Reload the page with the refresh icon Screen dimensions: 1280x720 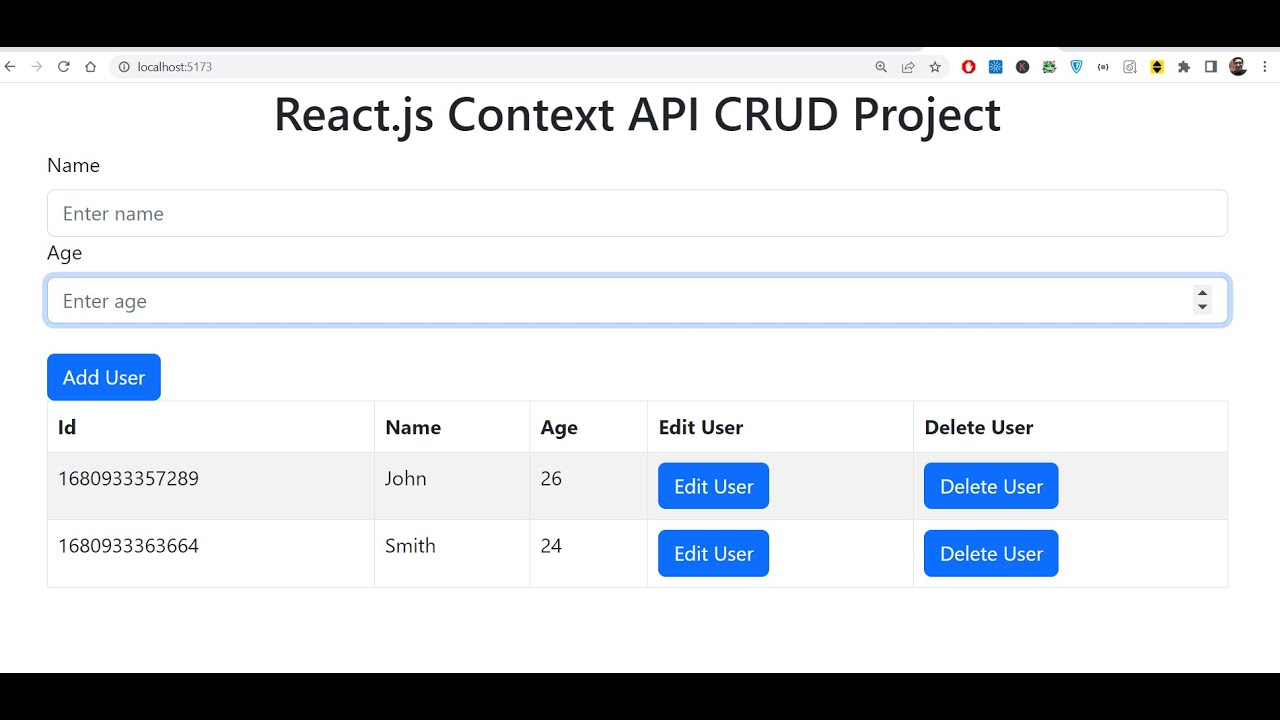[x=63, y=67]
